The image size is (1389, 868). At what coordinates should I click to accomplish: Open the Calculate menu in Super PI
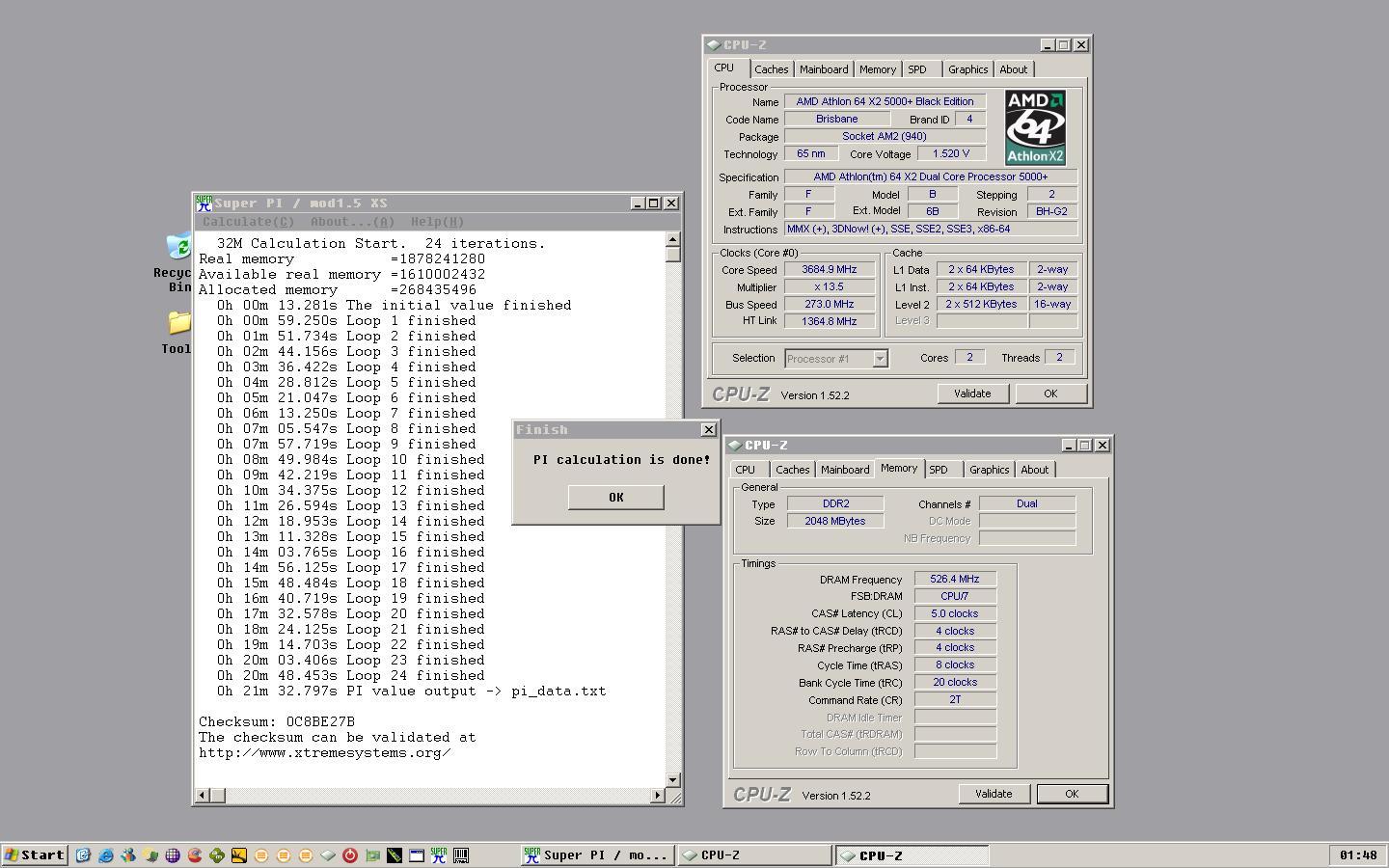coord(248,222)
